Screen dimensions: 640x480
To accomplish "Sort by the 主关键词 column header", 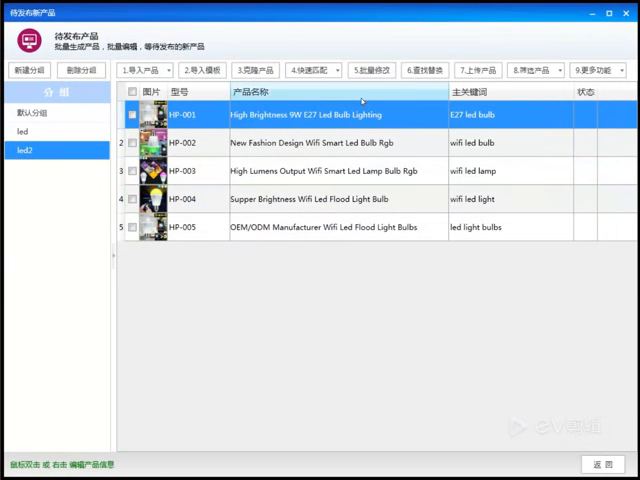I will coord(511,92).
